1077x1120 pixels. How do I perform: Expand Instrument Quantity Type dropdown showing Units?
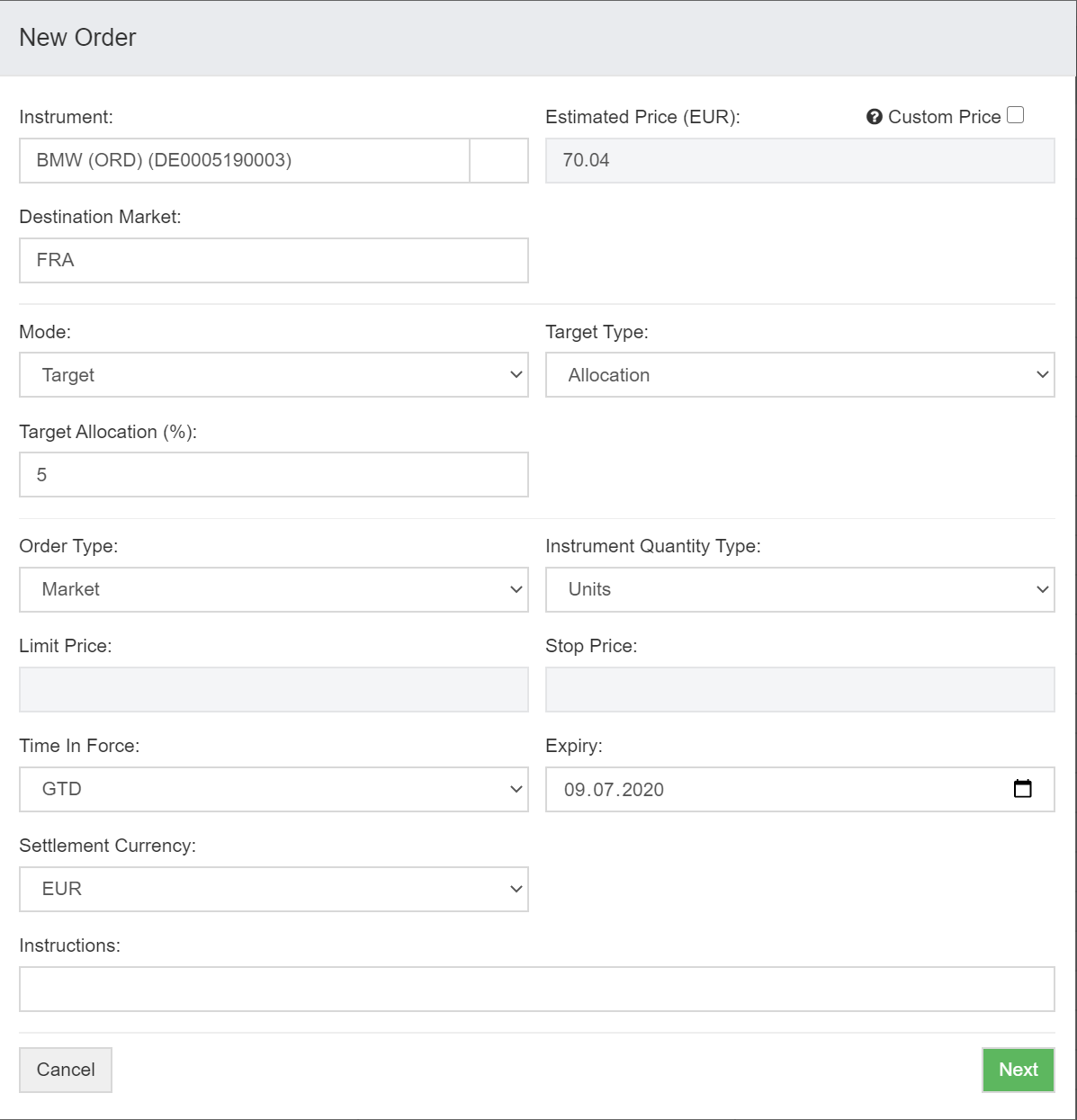pos(800,589)
